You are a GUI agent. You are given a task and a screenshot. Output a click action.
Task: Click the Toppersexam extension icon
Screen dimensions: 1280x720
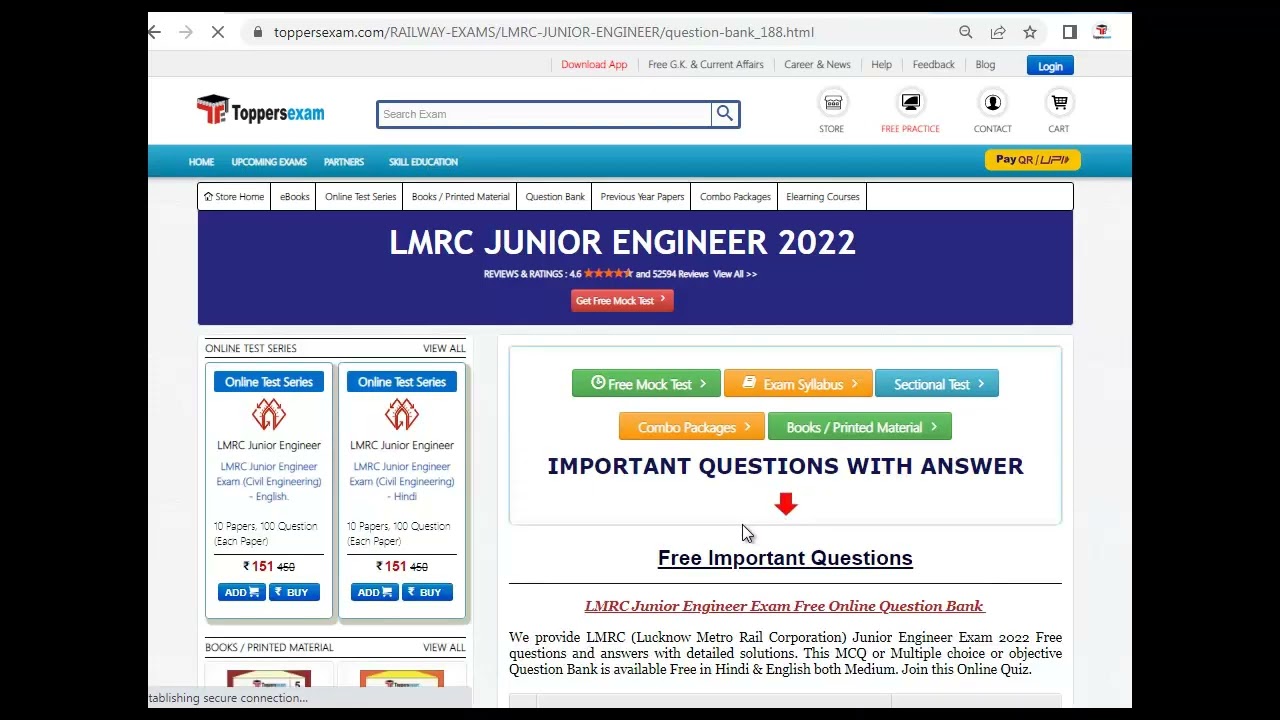click(1102, 32)
